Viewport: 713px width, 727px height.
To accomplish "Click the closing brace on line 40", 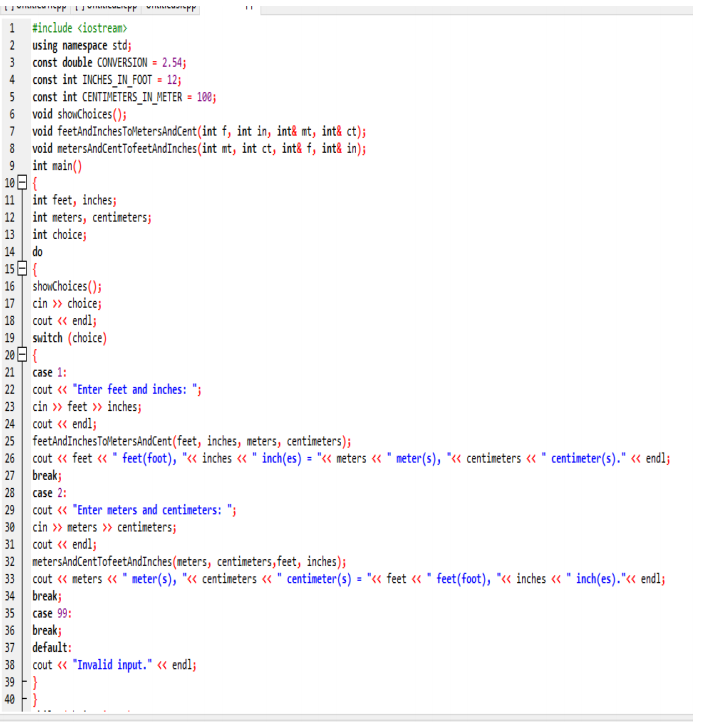I will point(35,699).
